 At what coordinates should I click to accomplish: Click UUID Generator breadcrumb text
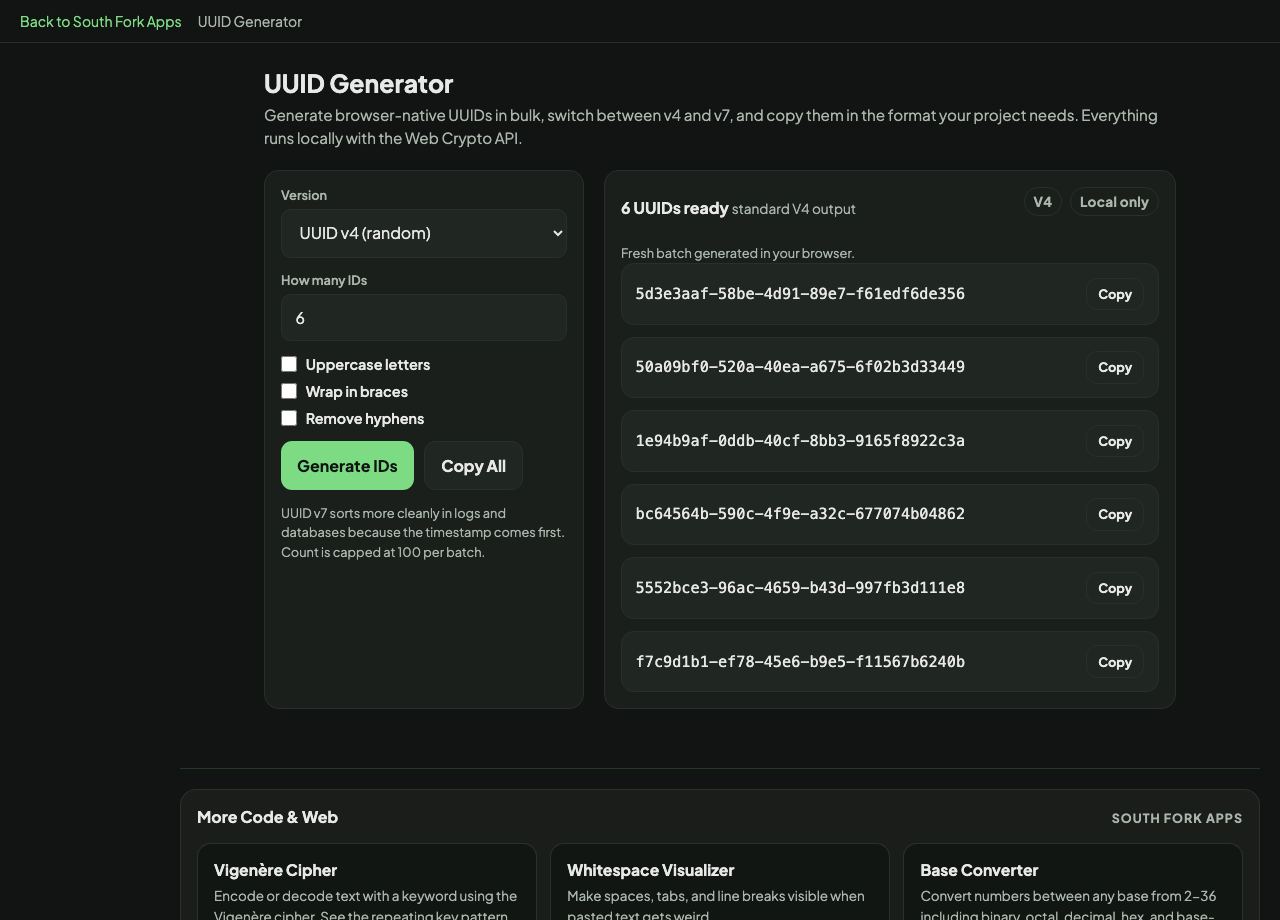[x=250, y=21]
